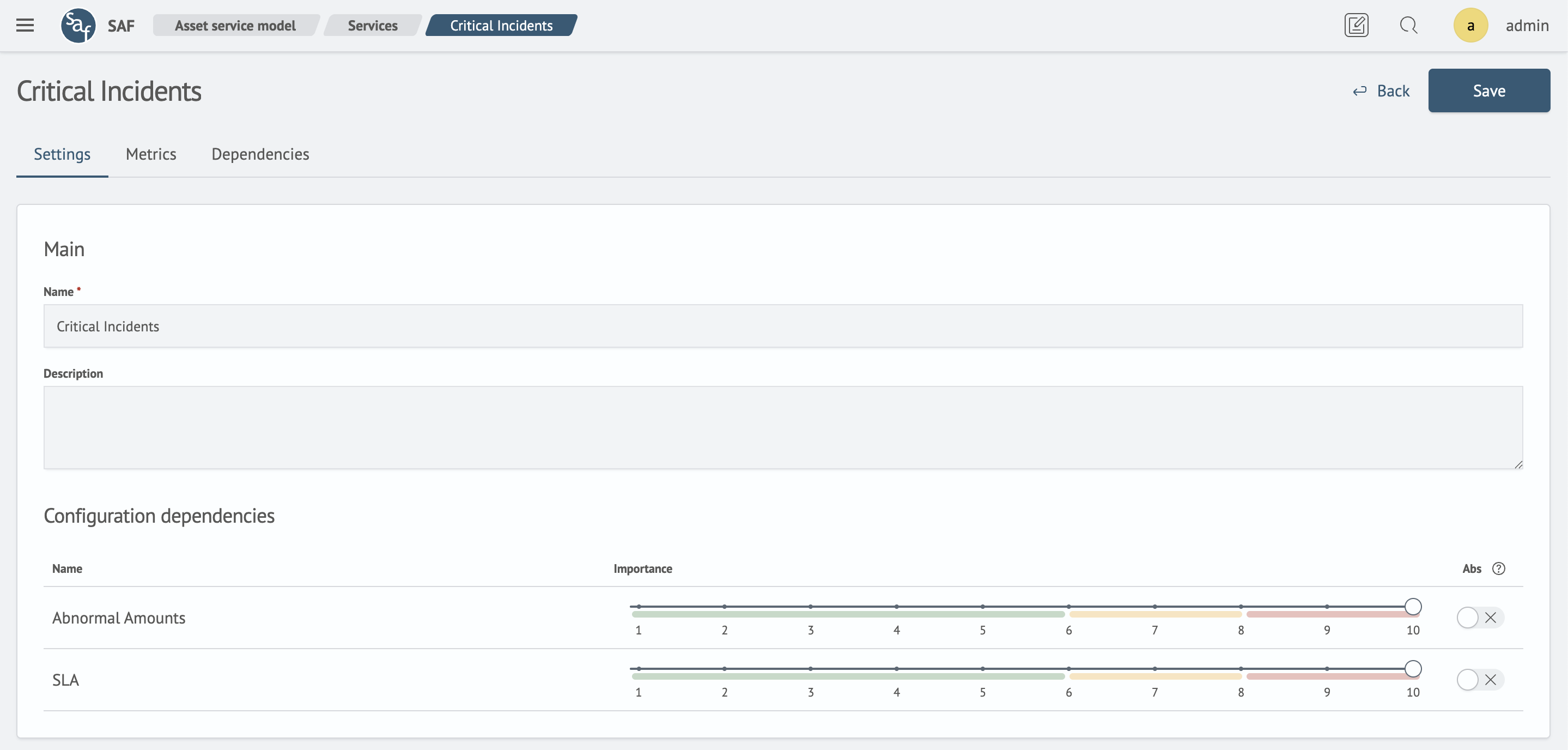Click the Abs help question mark icon

point(1499,568)
